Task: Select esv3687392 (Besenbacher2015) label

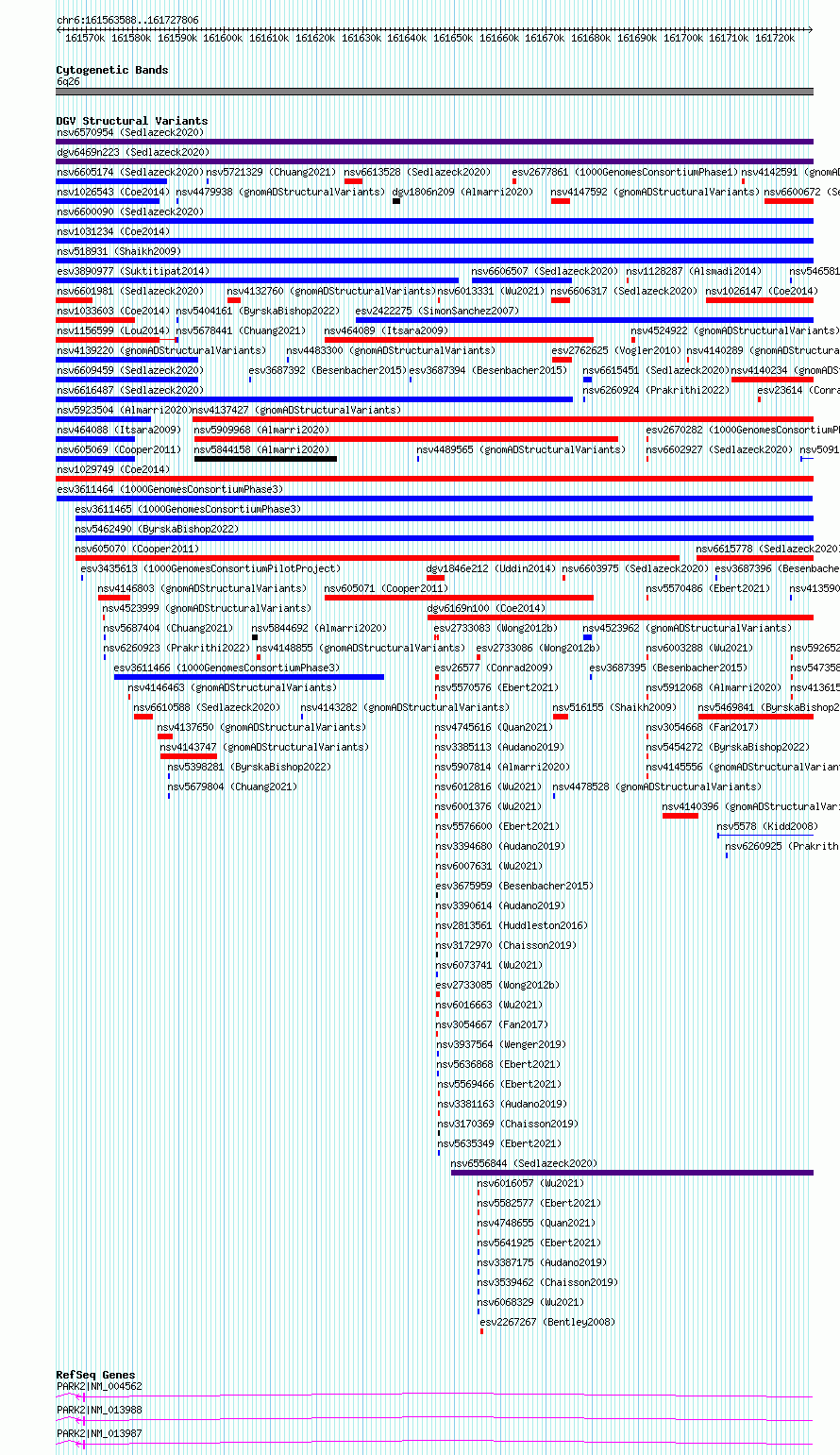Action: (328, 370)
